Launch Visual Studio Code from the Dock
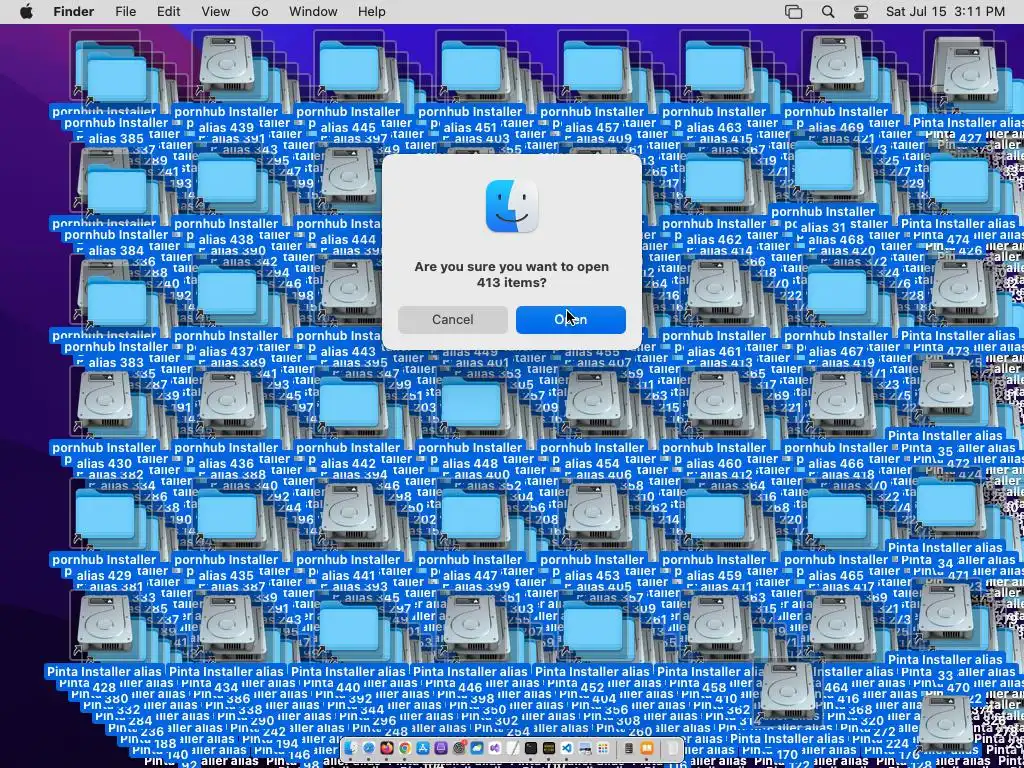1024x768 pixels. (567, 748)
